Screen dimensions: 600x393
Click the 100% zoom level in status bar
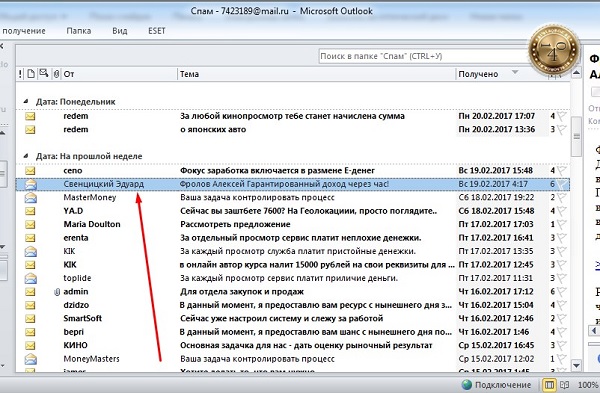coord(588,385)
